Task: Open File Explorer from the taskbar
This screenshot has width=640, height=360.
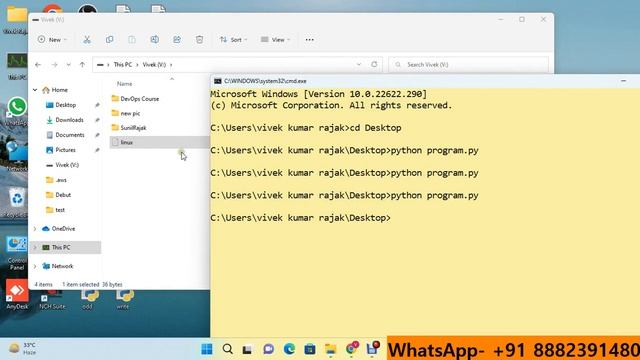Action: pyautogui.click(x=330, y=349)
